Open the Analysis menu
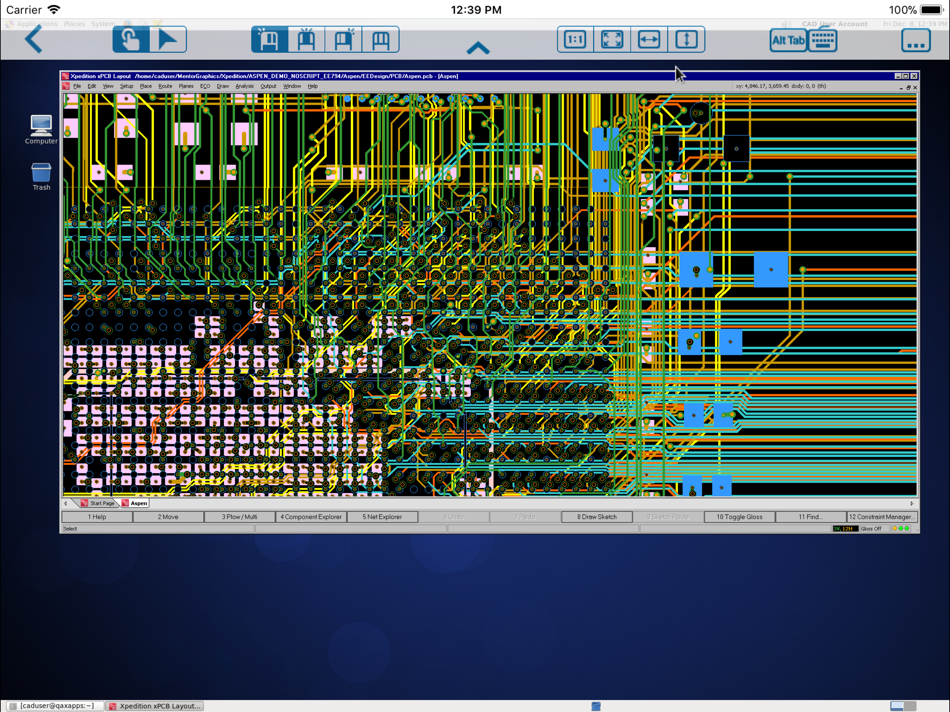 [x=245, y=86]
